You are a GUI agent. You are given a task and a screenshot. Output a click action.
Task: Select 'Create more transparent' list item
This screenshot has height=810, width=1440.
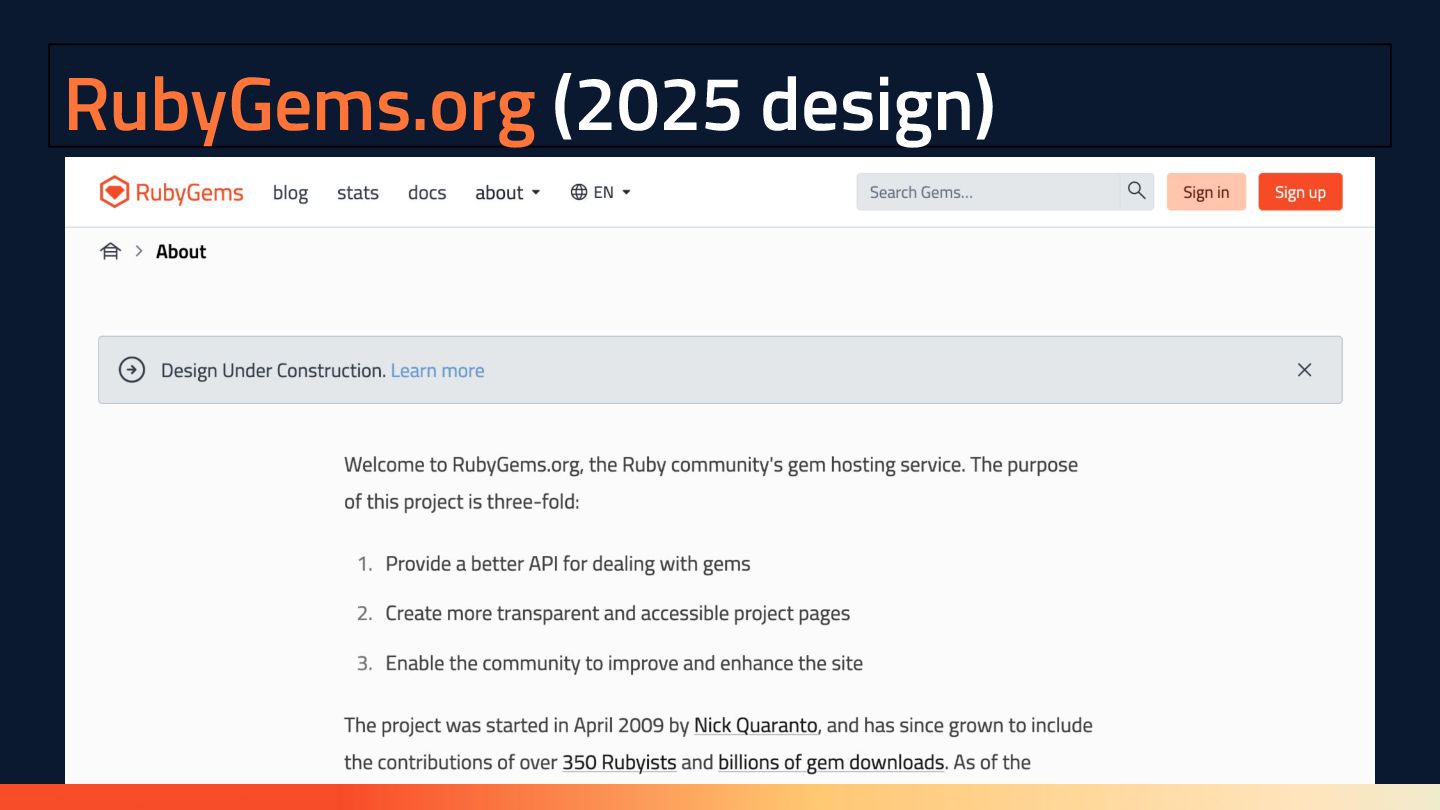(617, 613)
